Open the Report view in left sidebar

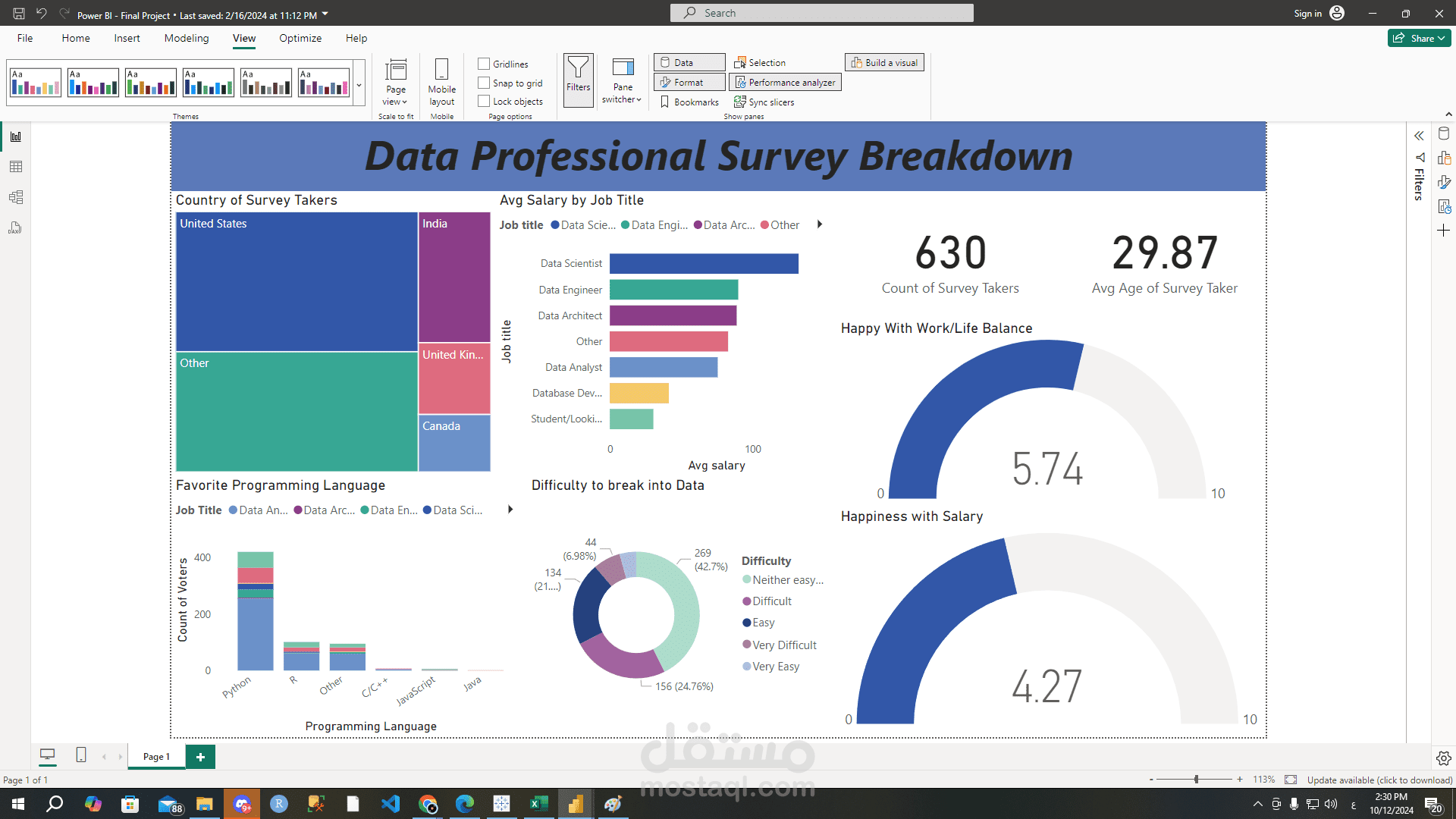(x=16, y=136)
